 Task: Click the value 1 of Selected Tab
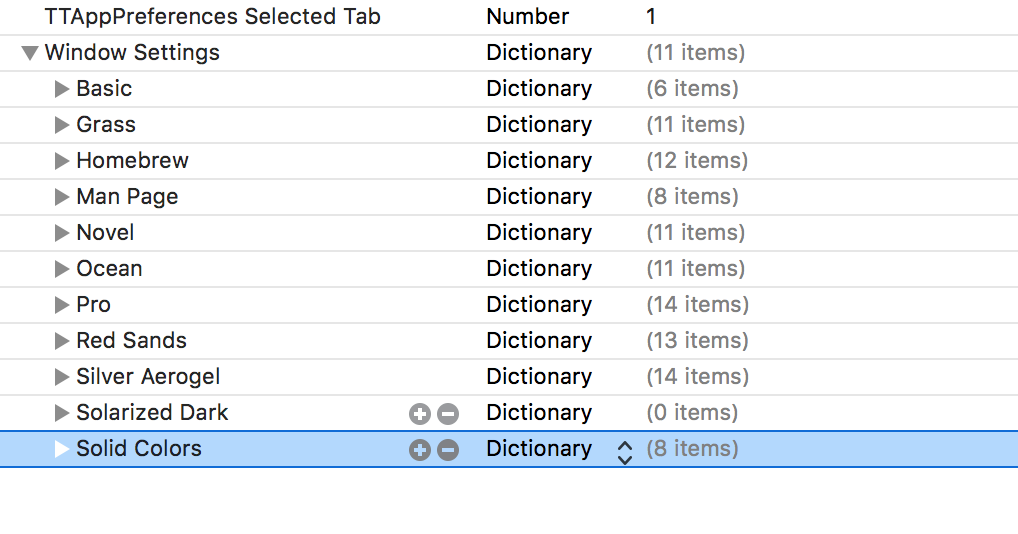pyautogui.click(x=652, y=17)
